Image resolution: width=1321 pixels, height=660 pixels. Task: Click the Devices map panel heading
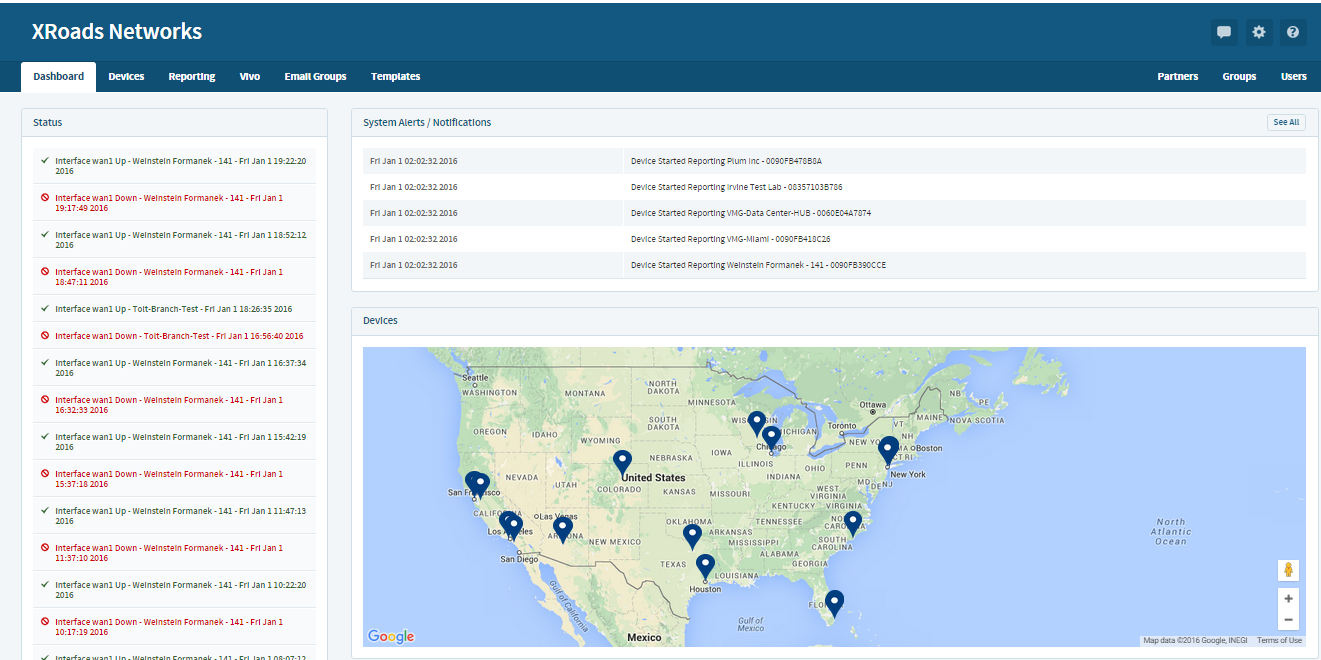pos(380,320)
